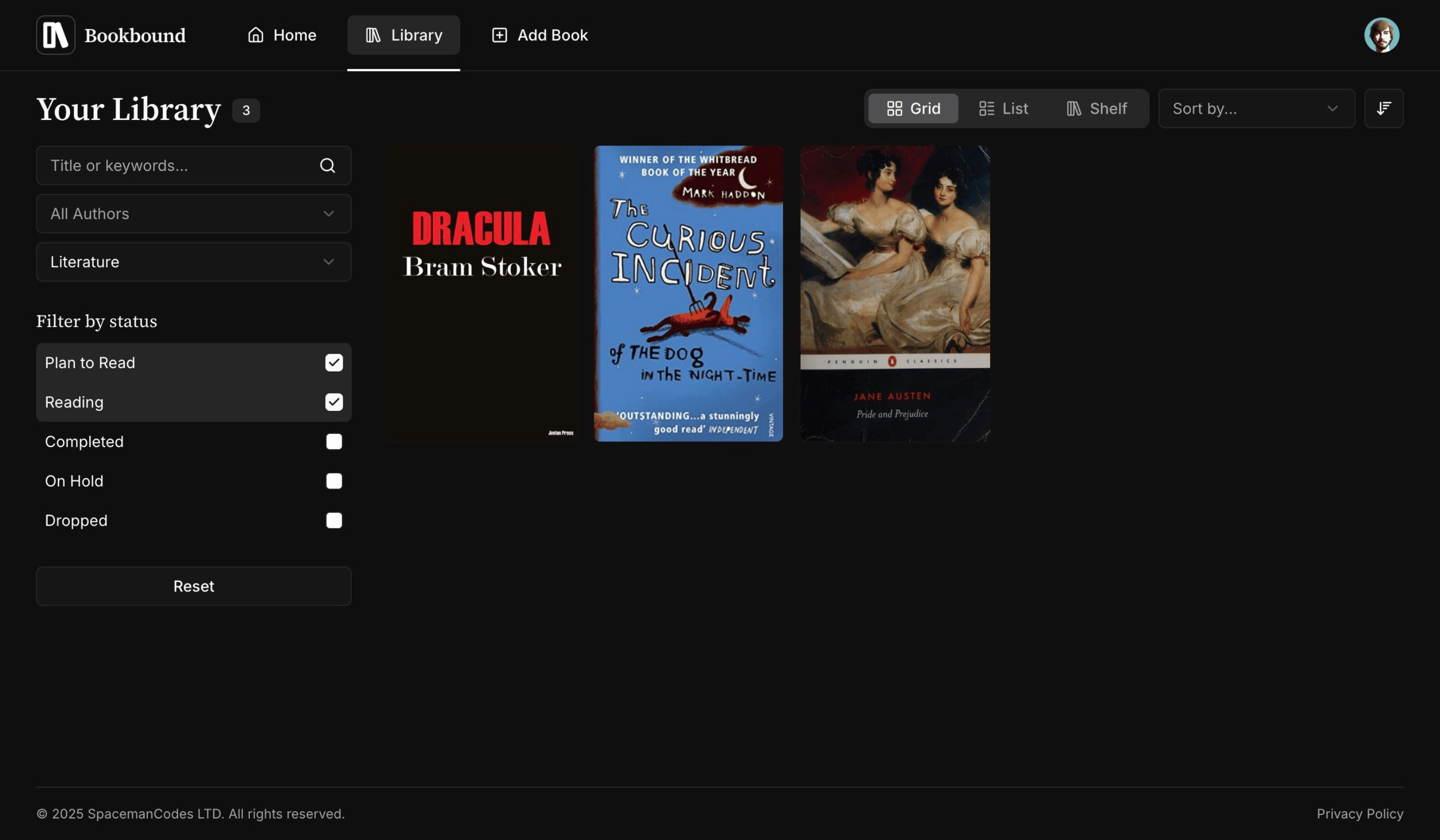Uncheck the Plan to Read status
Image resolution: width=1440 pixels, height=840 pixels.
pos(334,363)
